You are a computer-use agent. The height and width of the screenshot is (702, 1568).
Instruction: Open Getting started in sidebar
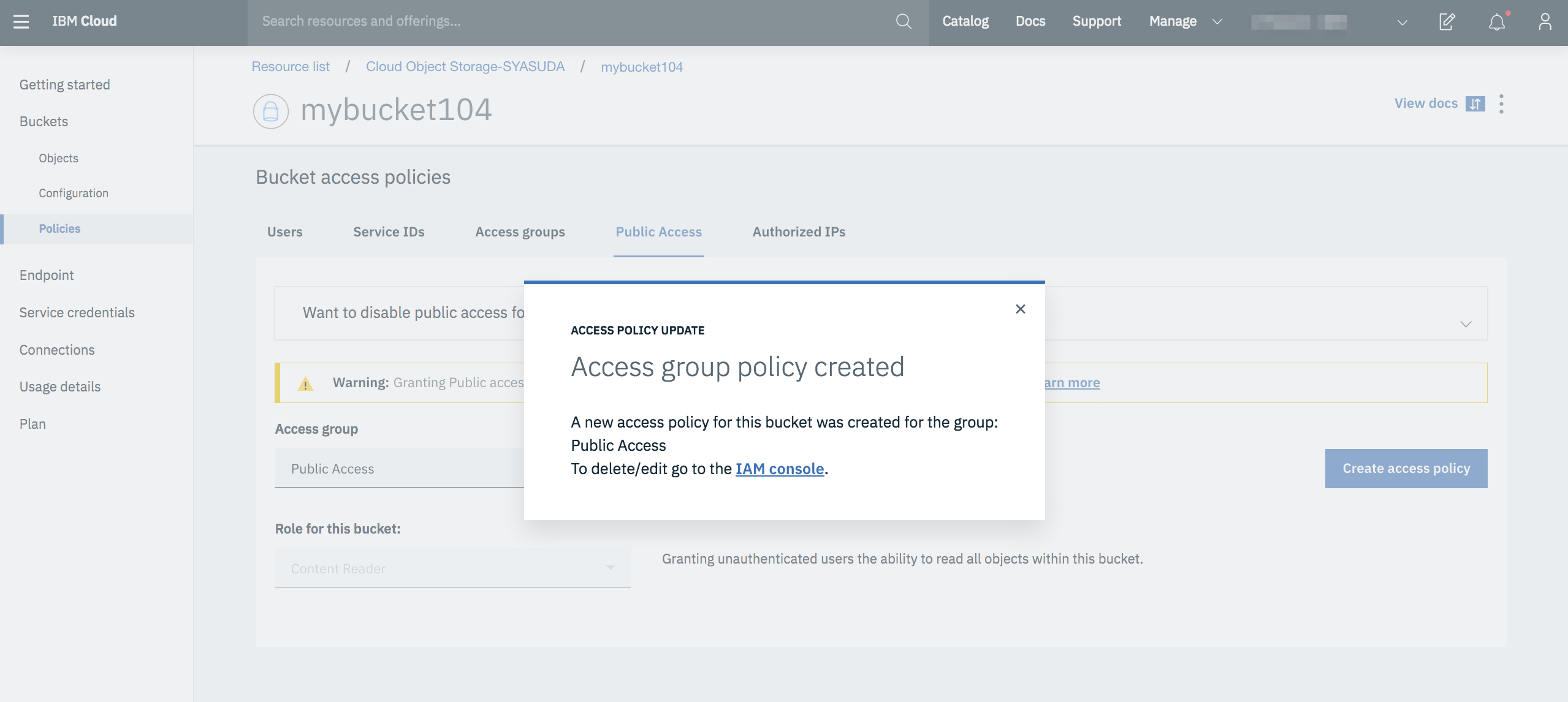65,85
